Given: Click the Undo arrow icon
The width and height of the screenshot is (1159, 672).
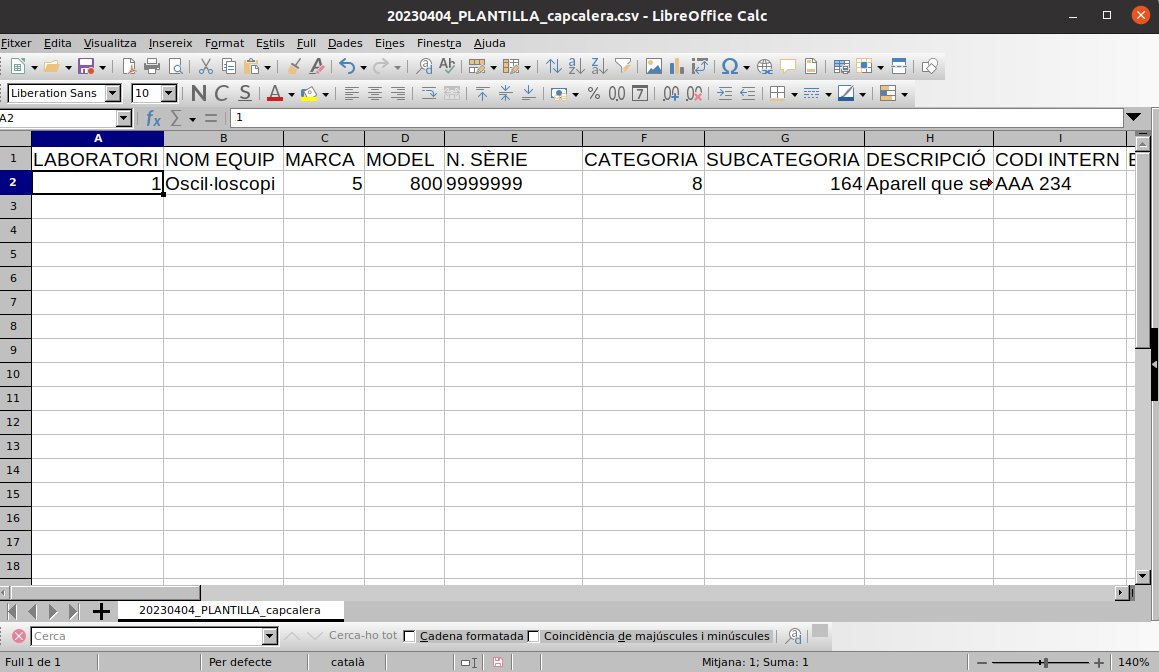Looking at the screenshot, I should coord(347,67).
